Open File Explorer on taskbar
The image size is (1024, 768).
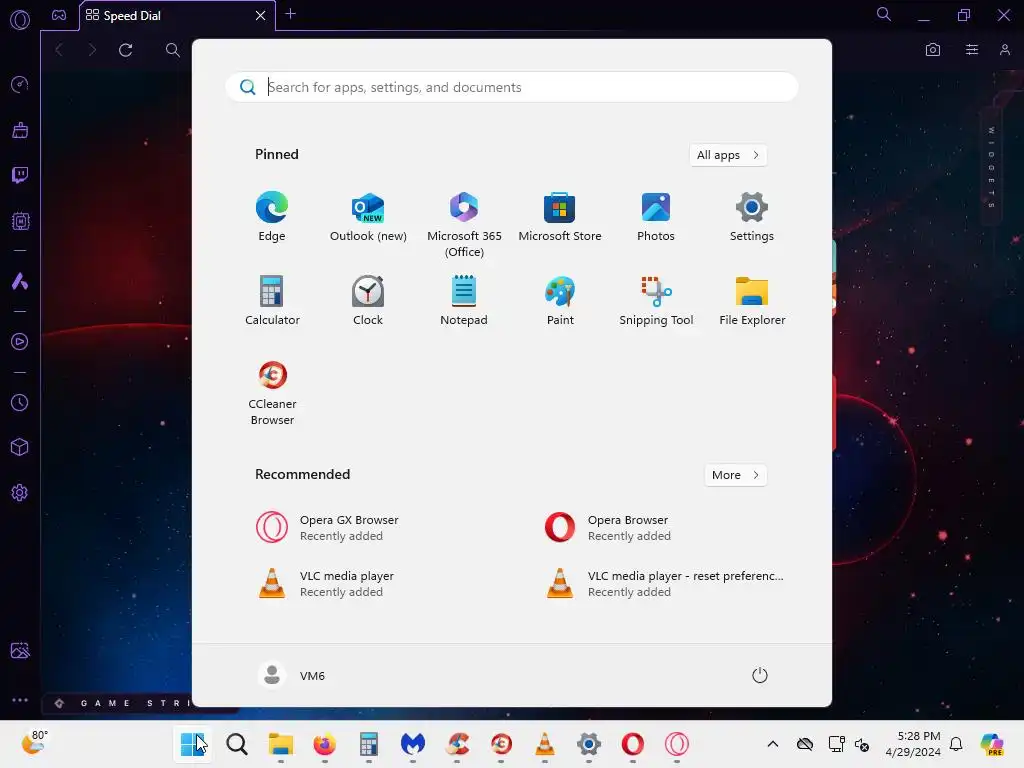tap(281, 744)
